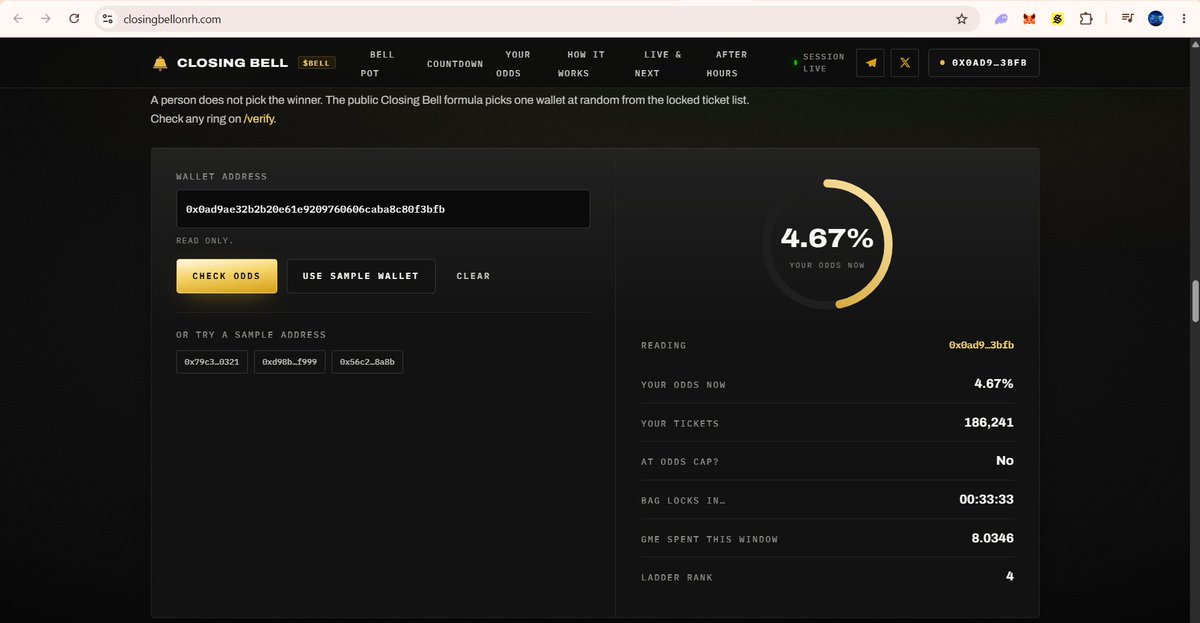
Task: Click the Your Tickets value 186,241
Action: [989, 423]
